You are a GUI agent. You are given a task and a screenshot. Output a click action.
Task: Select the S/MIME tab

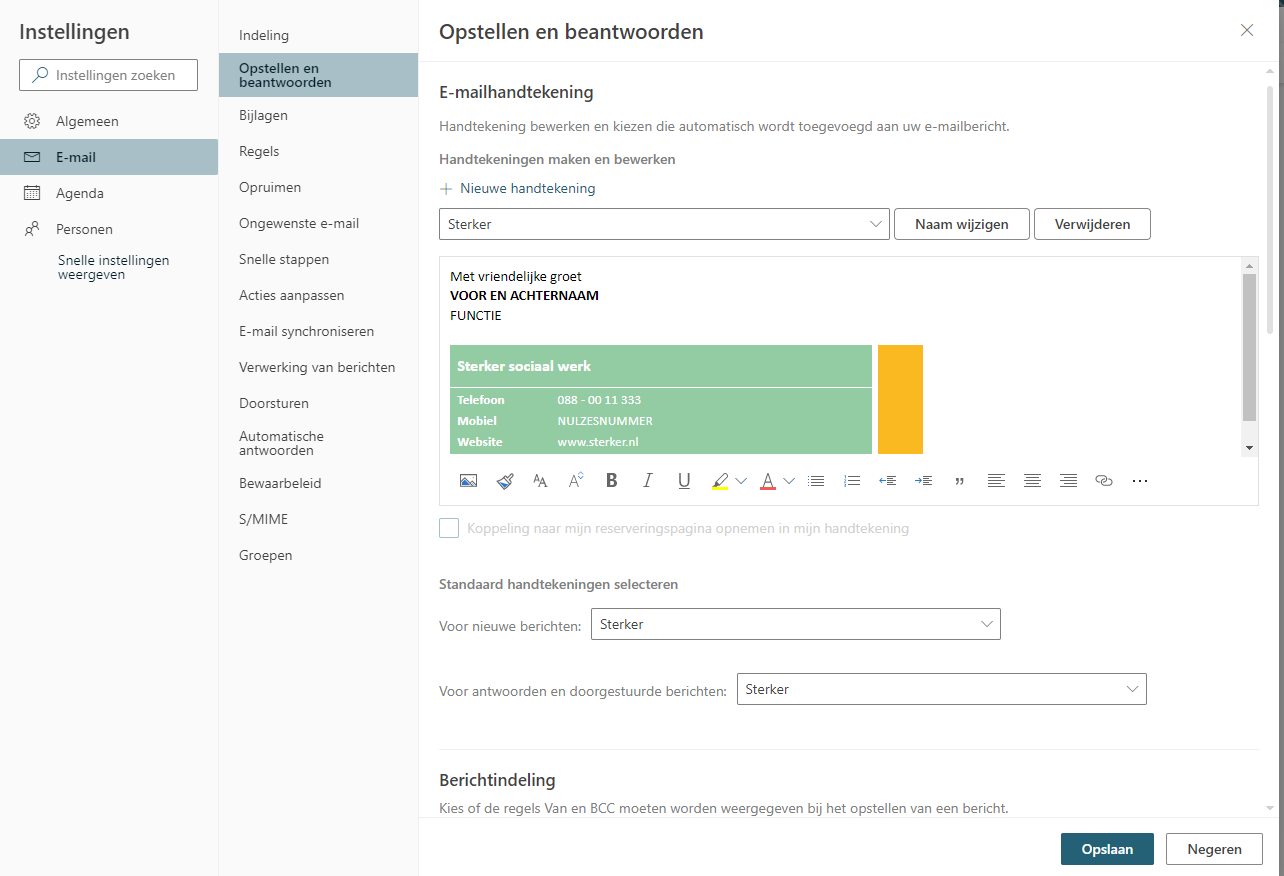click(318, 519)
